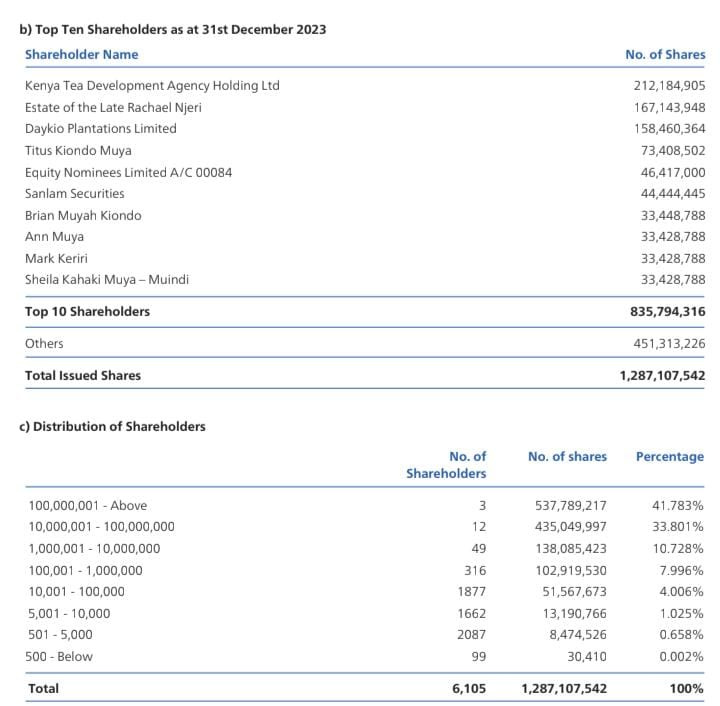The width and height of the screenshot is (720, 706).
Task: Select the '100,001 - 1,000,000' range
Action: tap(85, 571)
